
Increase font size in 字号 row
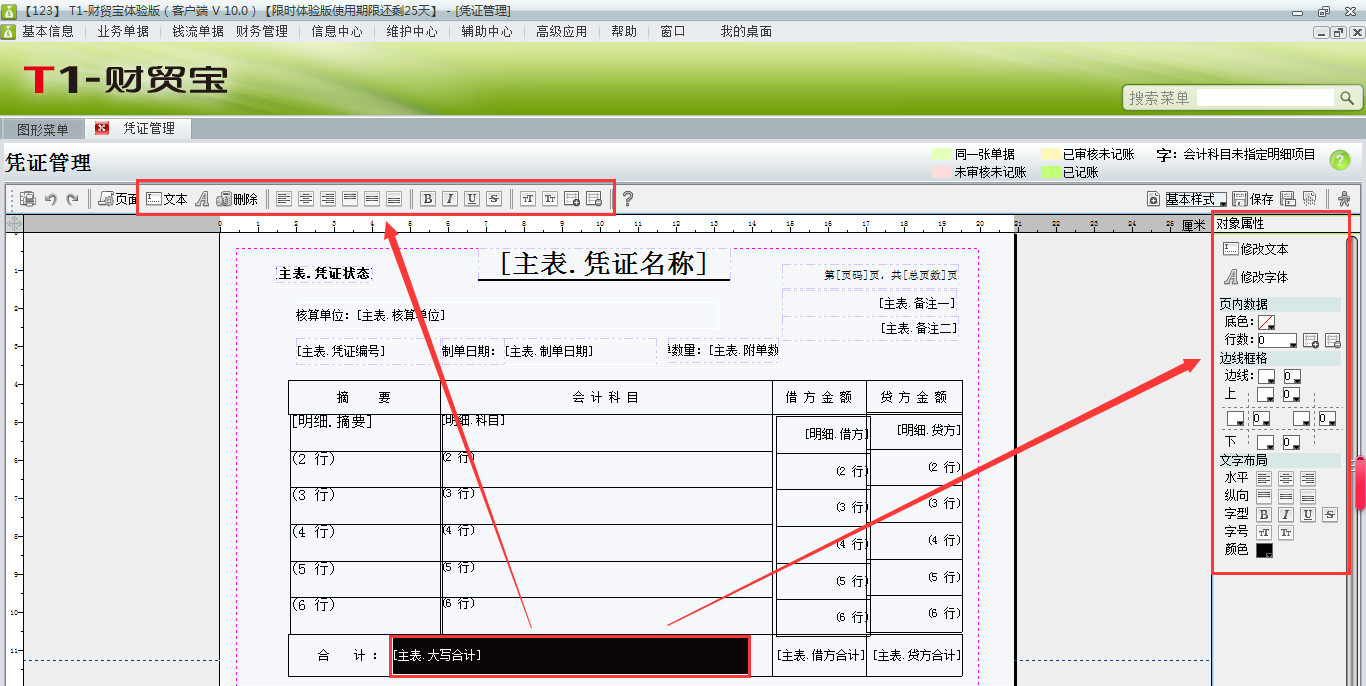pyautogui.click(x=1264, y=532)
